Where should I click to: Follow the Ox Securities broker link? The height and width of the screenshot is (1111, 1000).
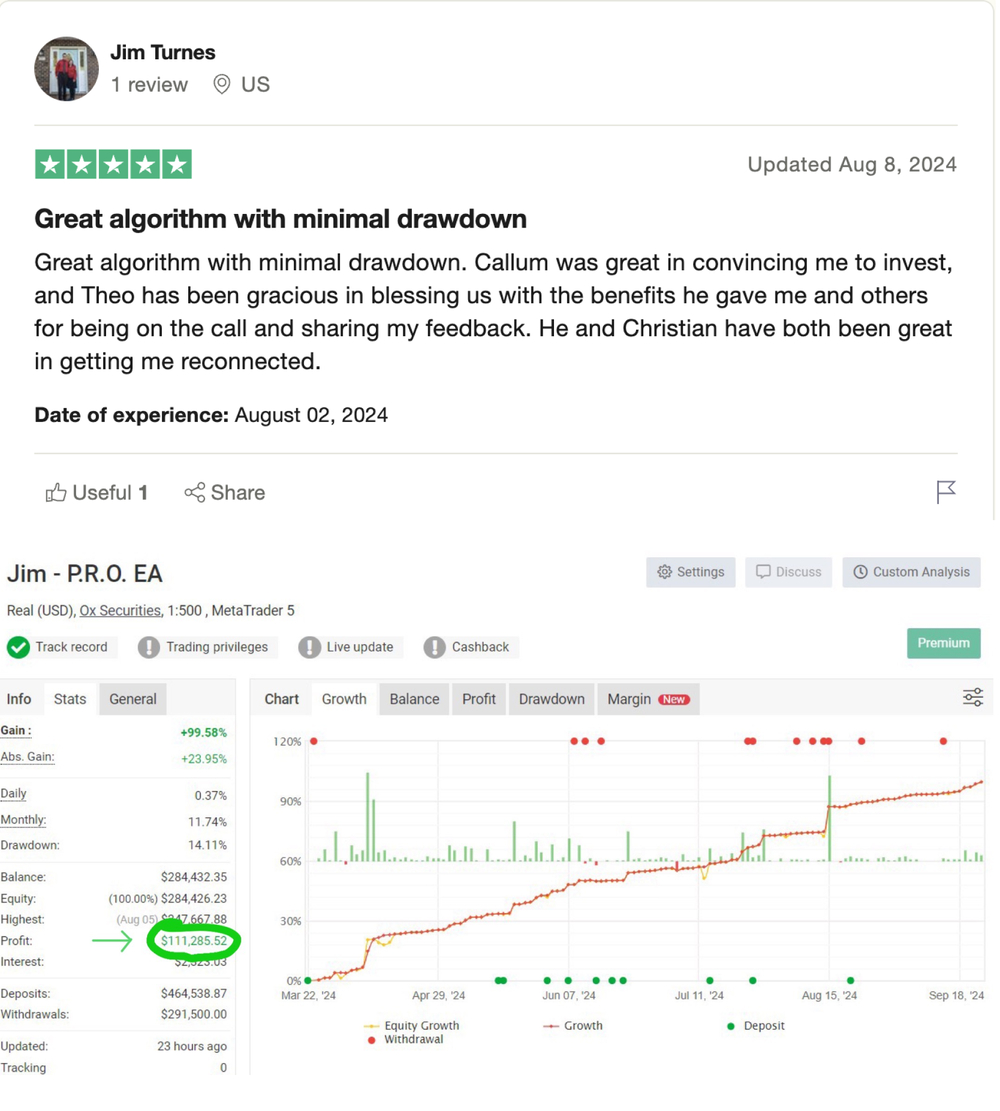120,610
